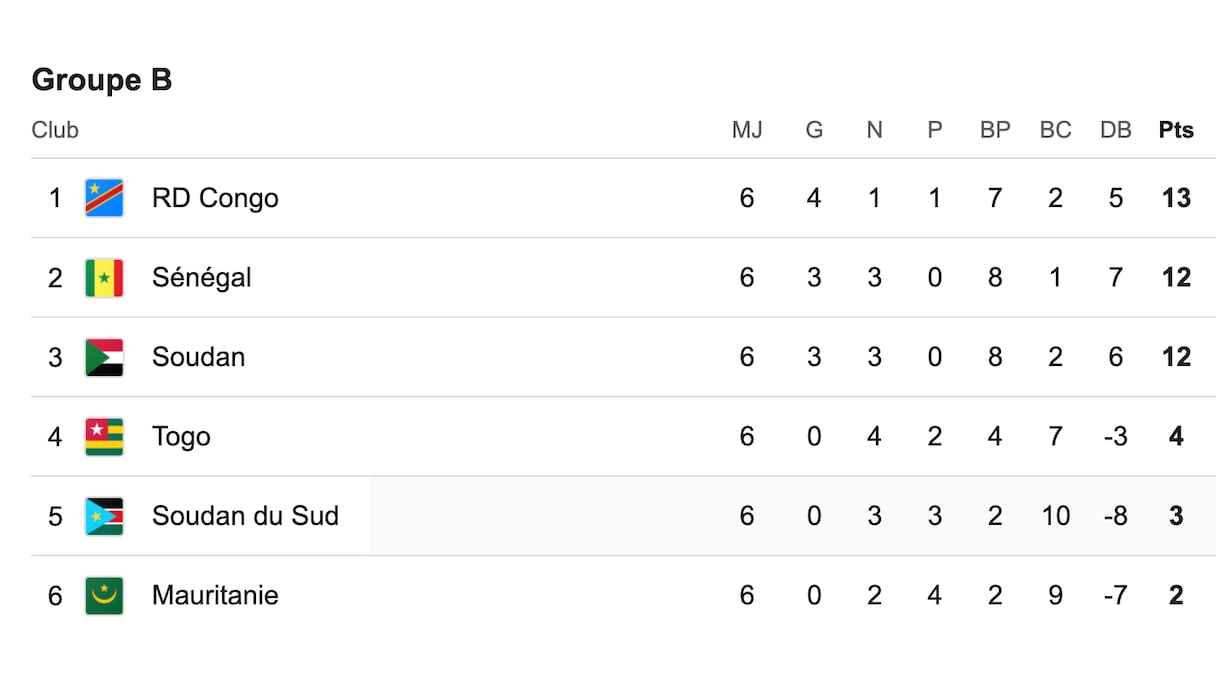The width and height of the screenshot is (1216, 684).
Task: Click the RD Congo flag icon
Action: coord(104,198)
